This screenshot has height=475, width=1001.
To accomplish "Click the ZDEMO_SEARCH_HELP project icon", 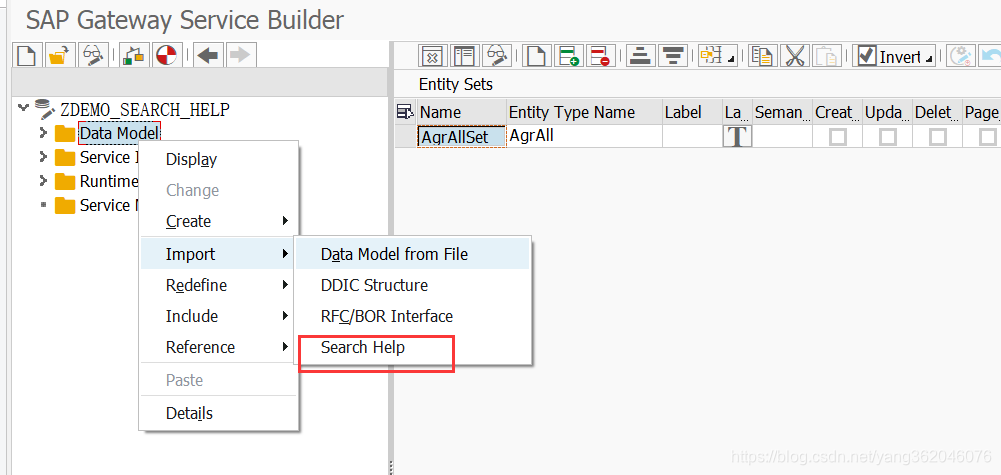I will [45, 109].
